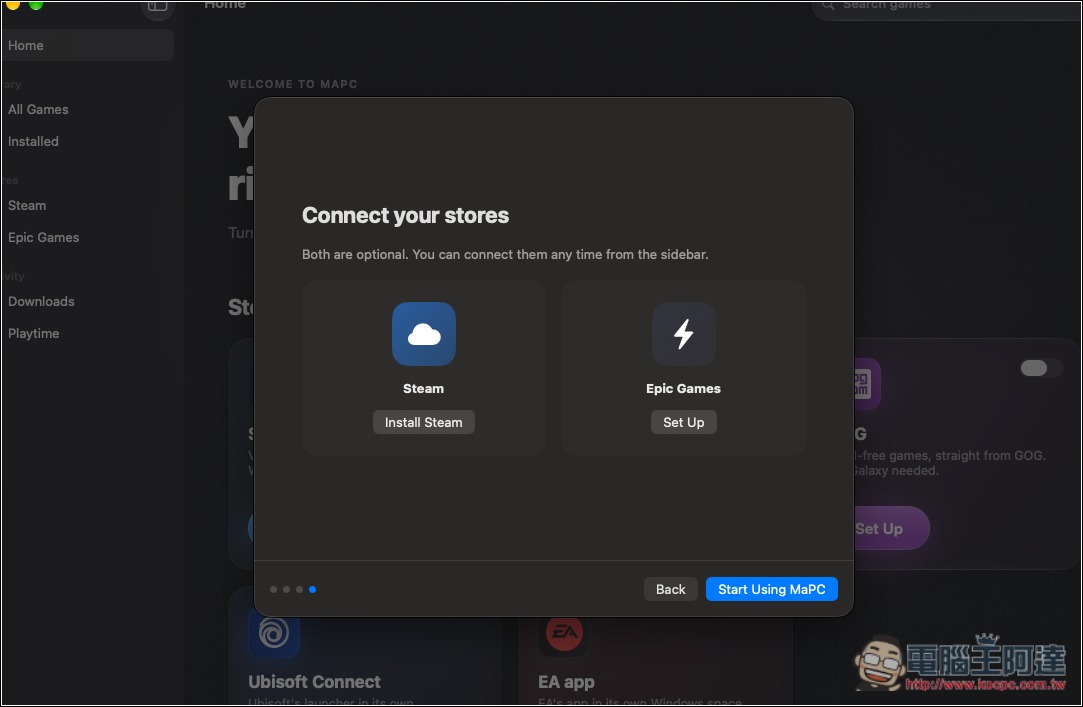Viewport: 1083px width, 707px height.
Task: View Playtime in the sidebar
Action: pyautogui.click(x=33, y=333)
